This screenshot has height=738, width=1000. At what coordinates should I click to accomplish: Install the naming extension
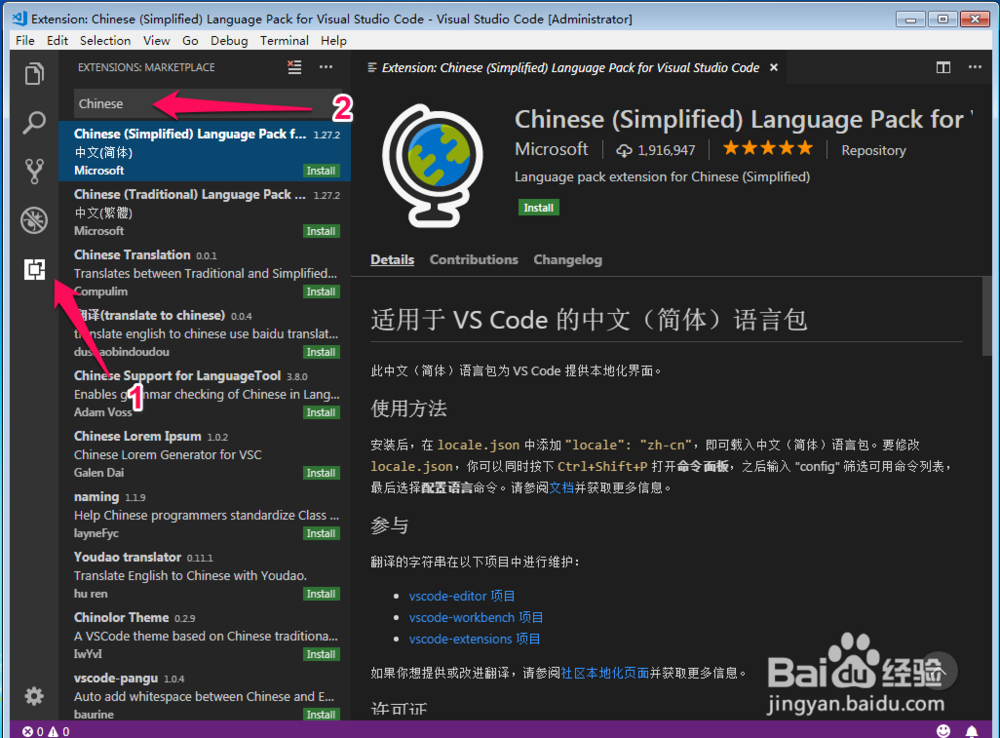click(321, 533)
